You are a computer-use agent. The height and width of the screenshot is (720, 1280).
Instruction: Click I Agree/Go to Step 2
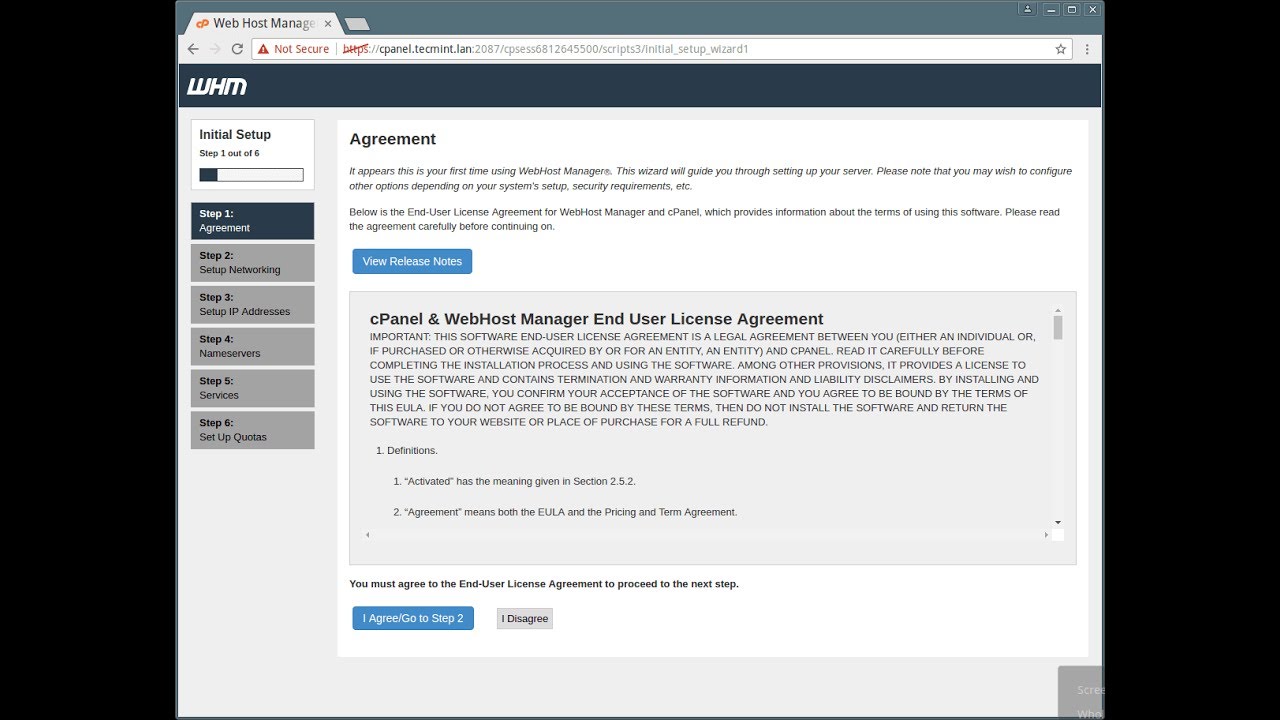[413, 618]
